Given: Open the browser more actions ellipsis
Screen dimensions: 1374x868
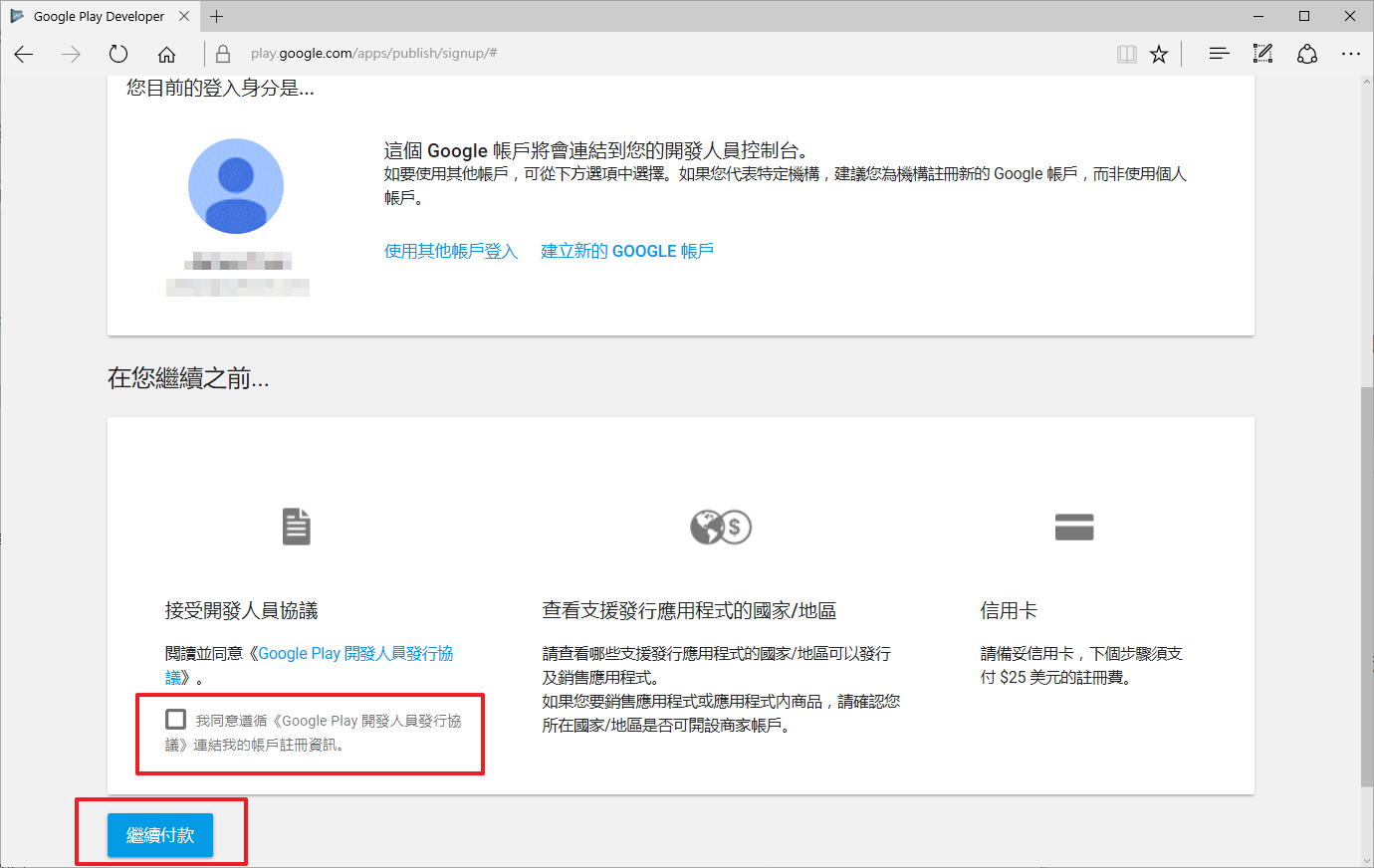Looking at the screenshot, I should pos(1351,54).
